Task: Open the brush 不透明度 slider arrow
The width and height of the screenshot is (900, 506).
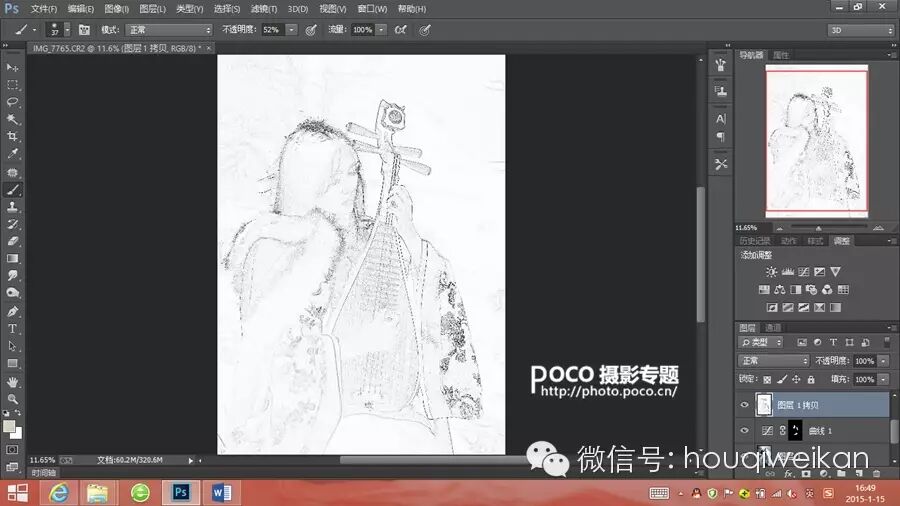Action: tap(292, 30)
